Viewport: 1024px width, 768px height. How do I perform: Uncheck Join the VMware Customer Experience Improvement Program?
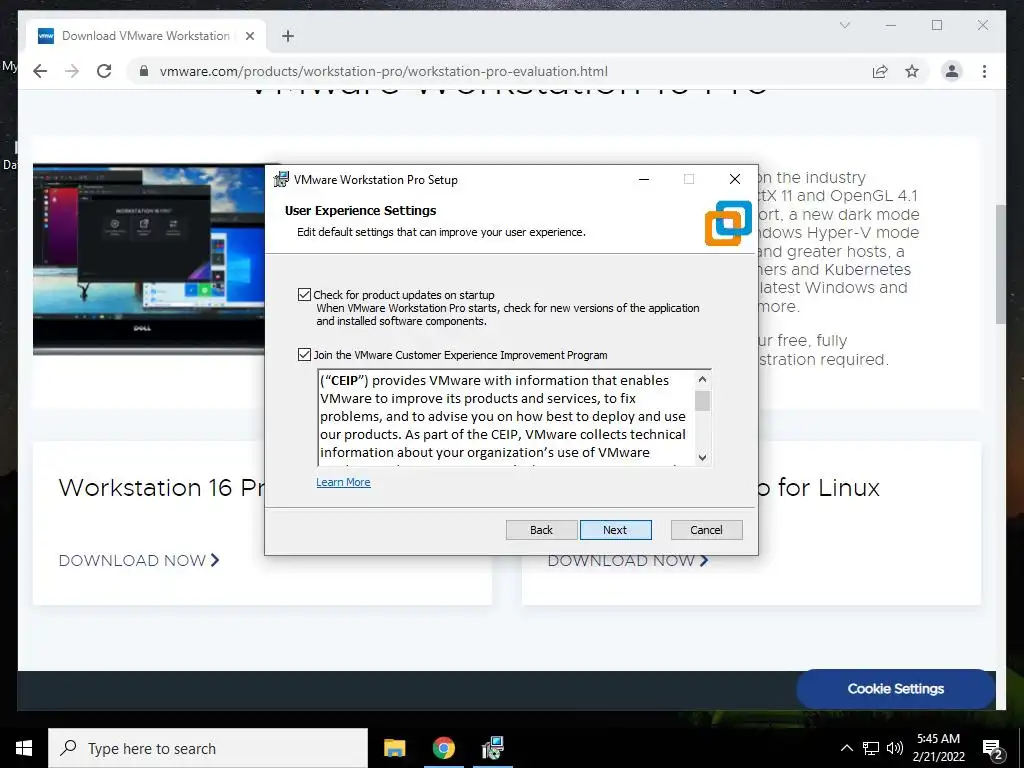click(x=304, y=355)
